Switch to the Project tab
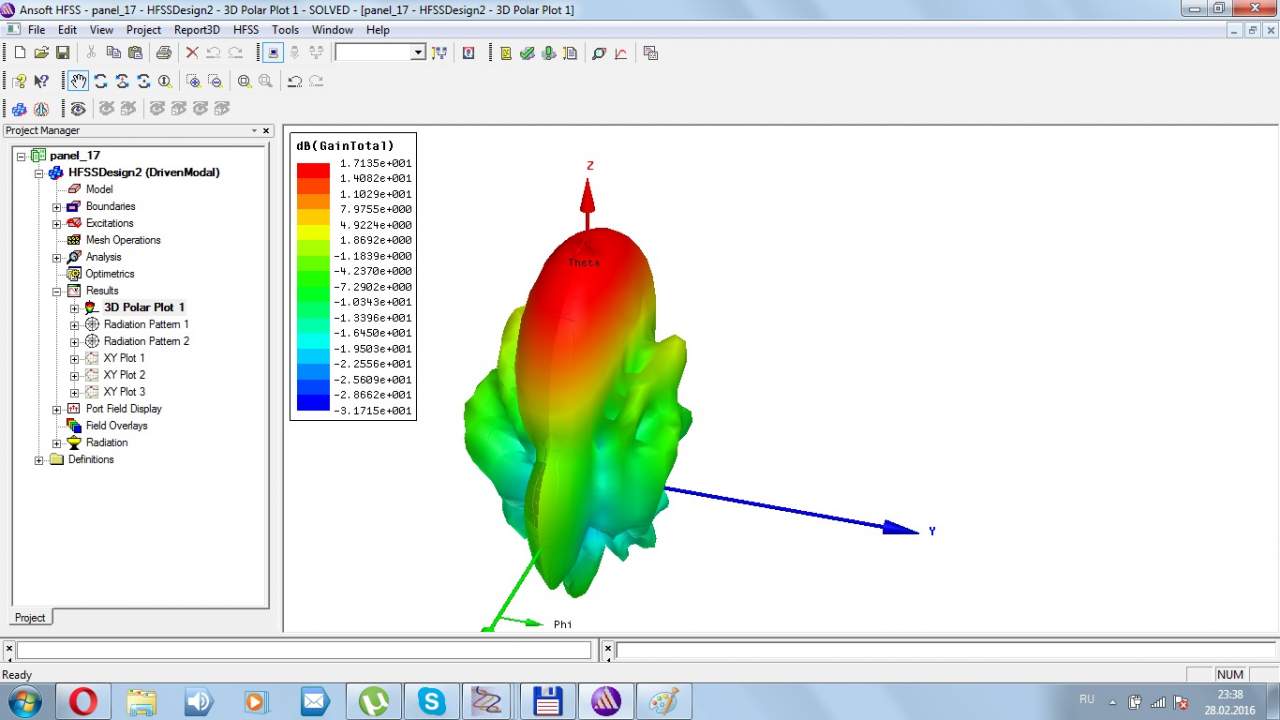 [30, 617]
